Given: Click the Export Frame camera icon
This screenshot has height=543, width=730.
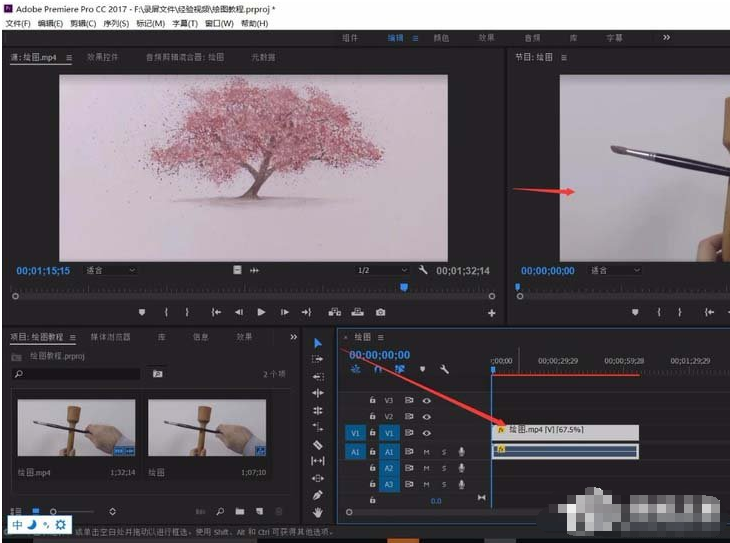Looking at the screenshot, I should click(380, 312).
